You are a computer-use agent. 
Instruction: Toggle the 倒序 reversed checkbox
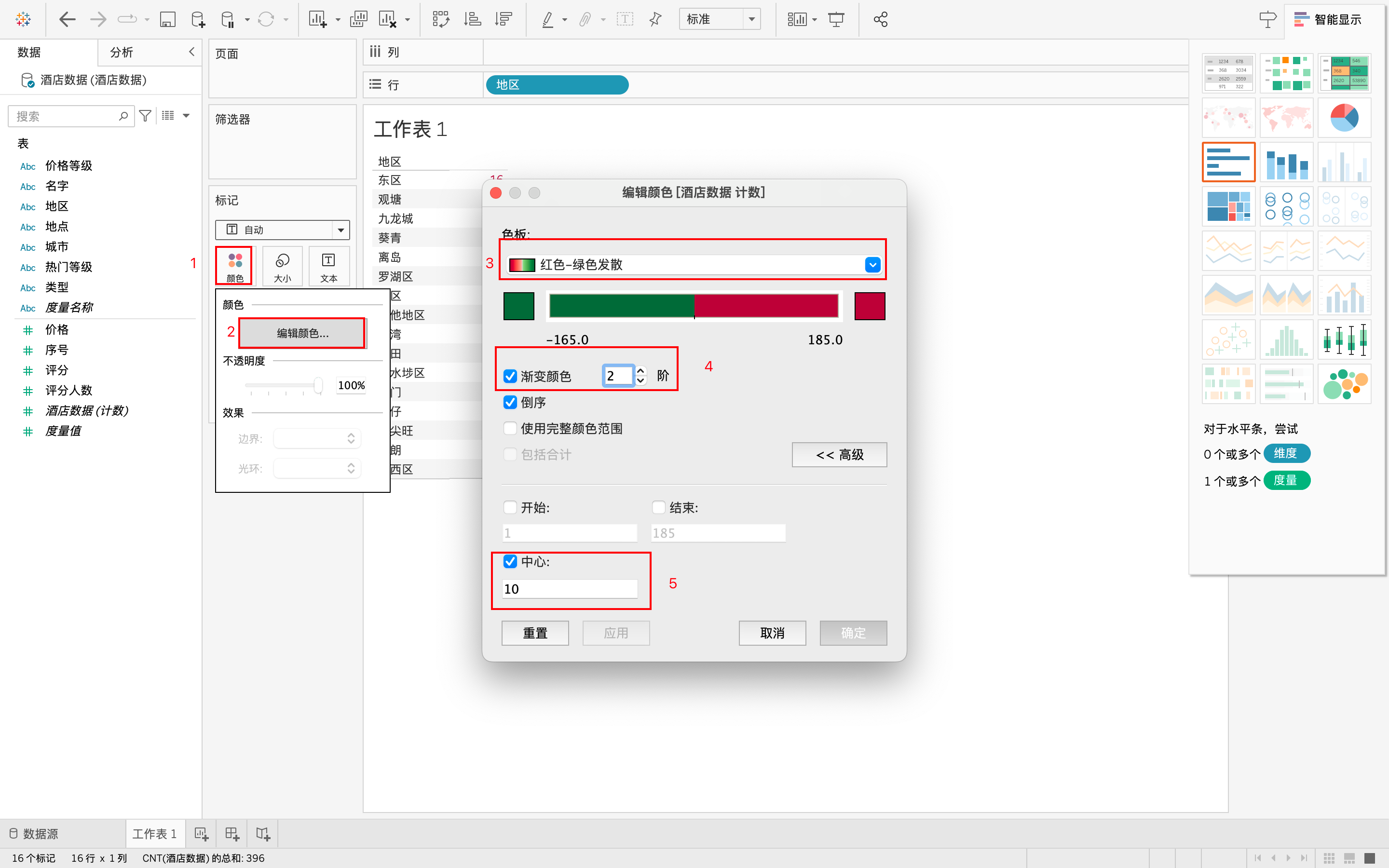(x=510, y=403)
